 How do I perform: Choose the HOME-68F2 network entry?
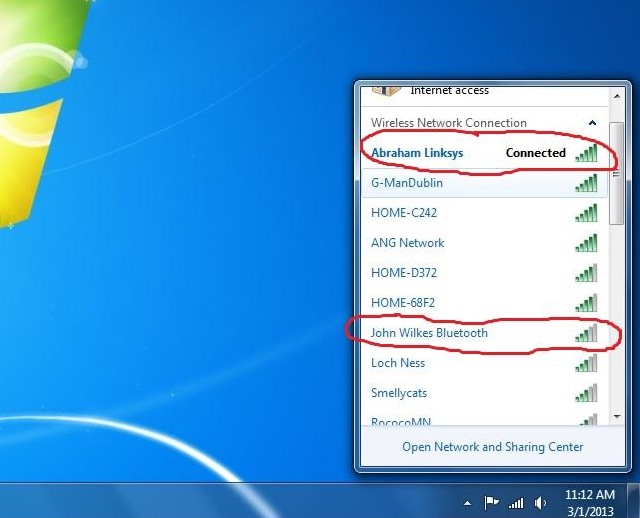pyautogui.click(x=403, y=303)
